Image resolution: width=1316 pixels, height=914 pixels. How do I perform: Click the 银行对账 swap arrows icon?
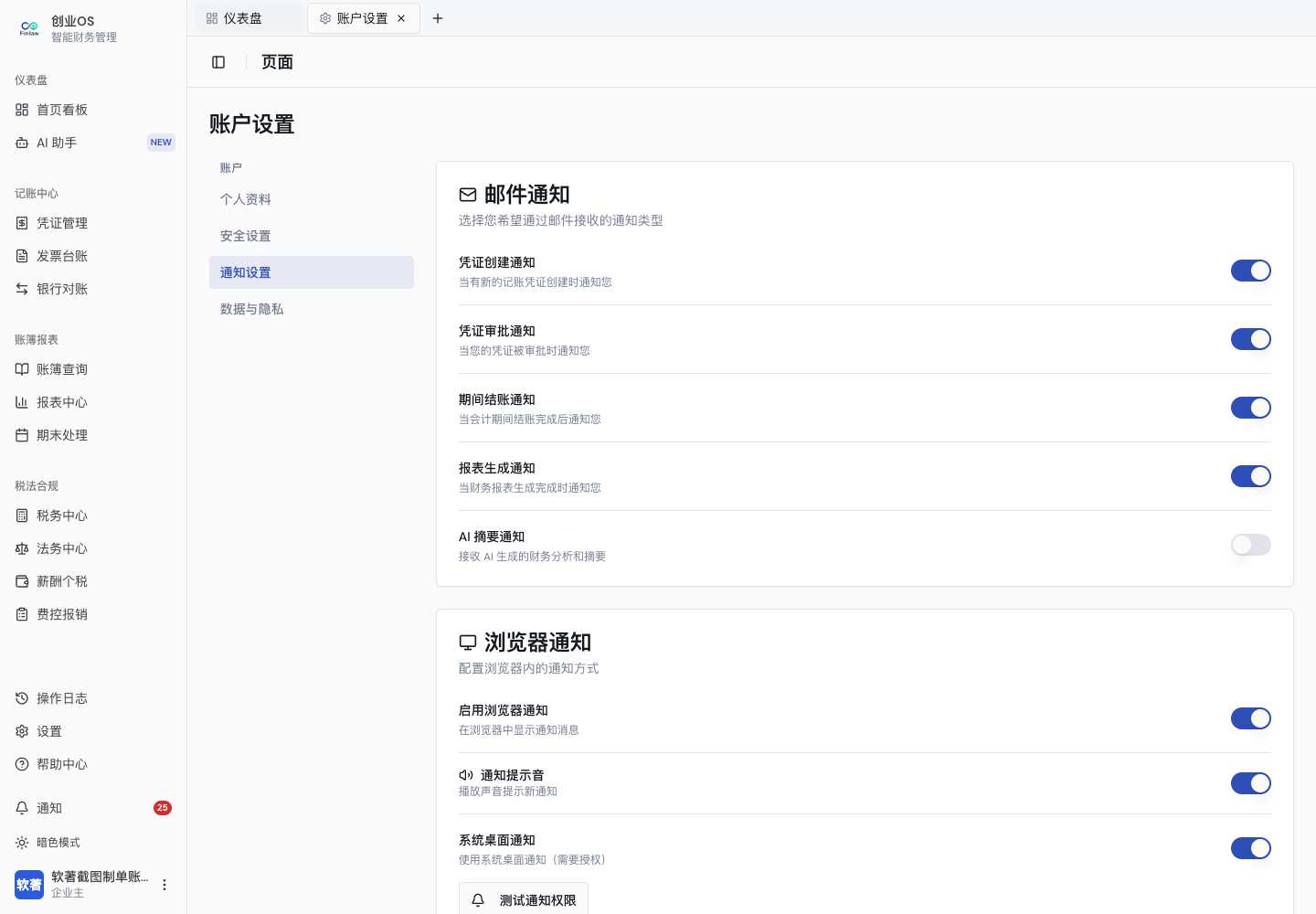pyautogui.click(x=22, y=289)
